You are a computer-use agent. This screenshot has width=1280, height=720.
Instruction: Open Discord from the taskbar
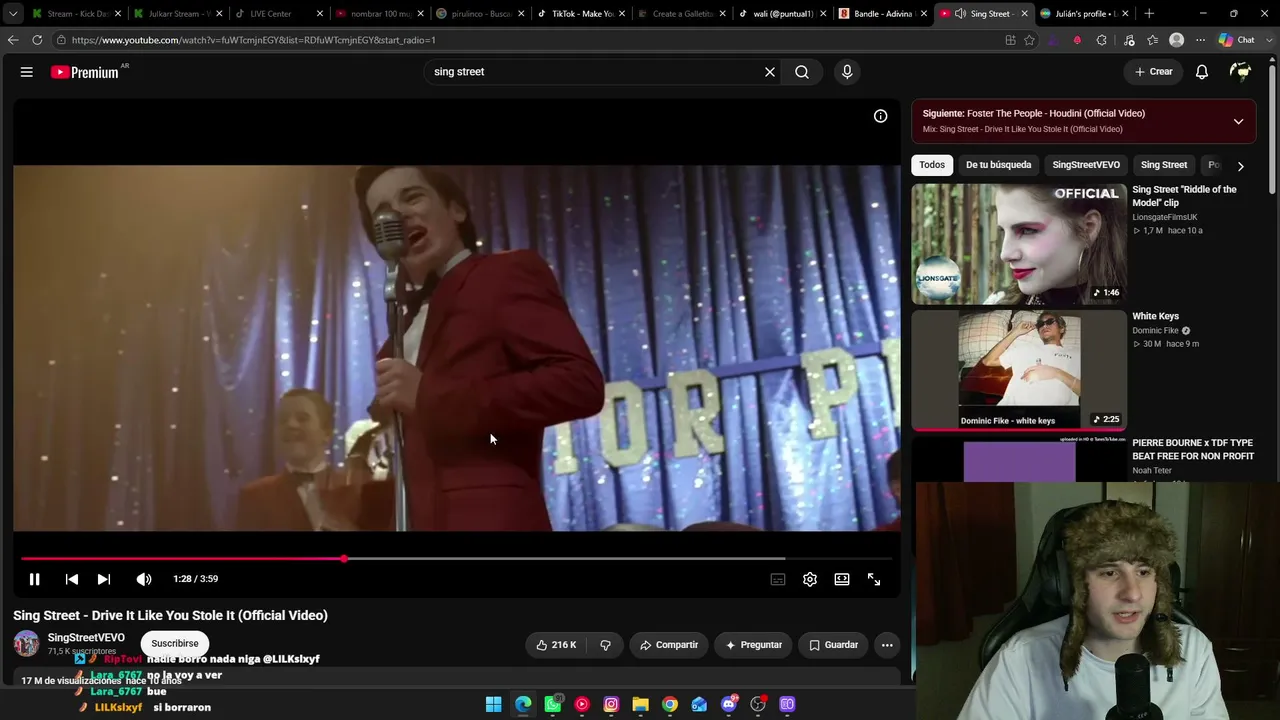click(x=729, y=704)
